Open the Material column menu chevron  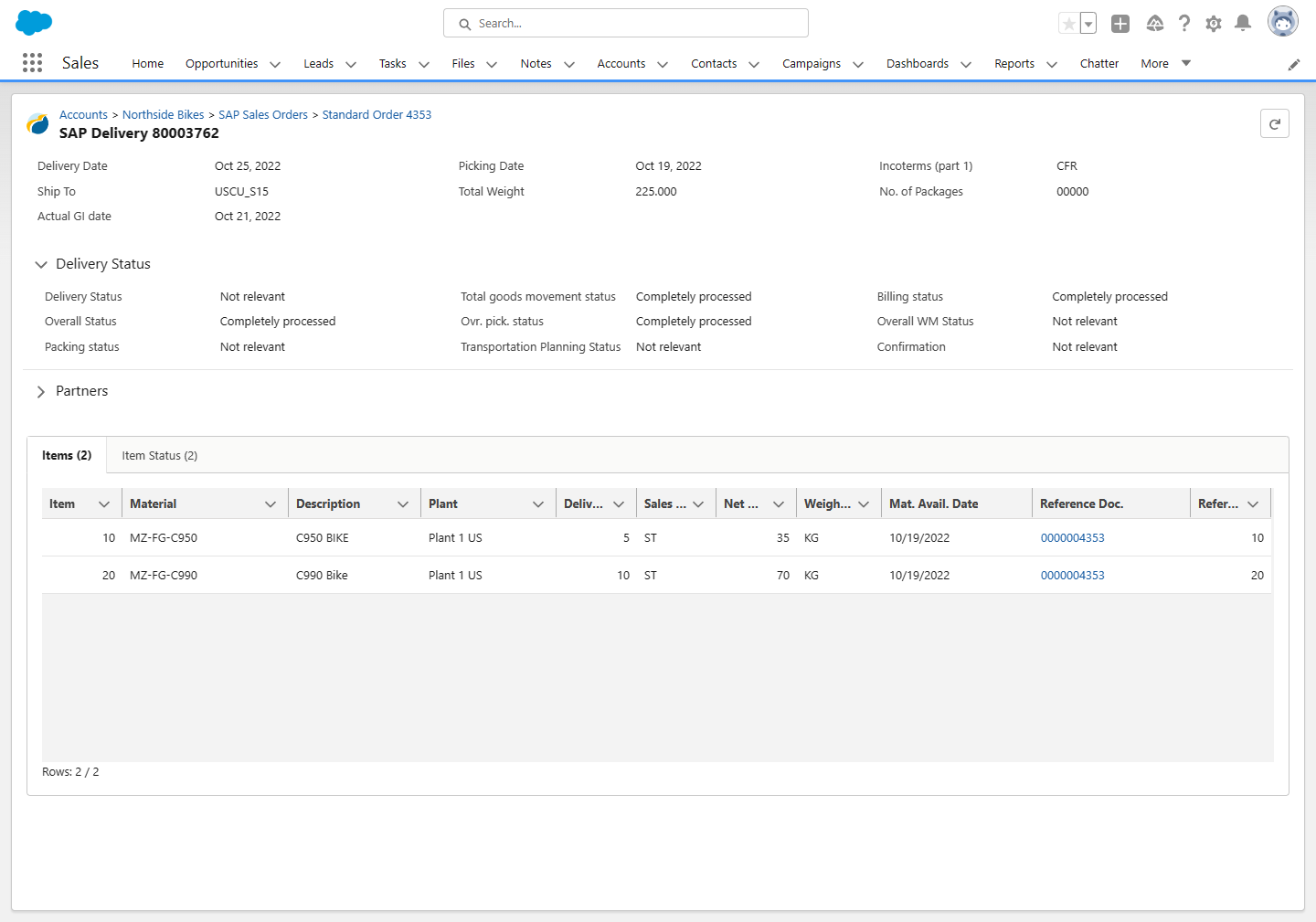(271, 504)
